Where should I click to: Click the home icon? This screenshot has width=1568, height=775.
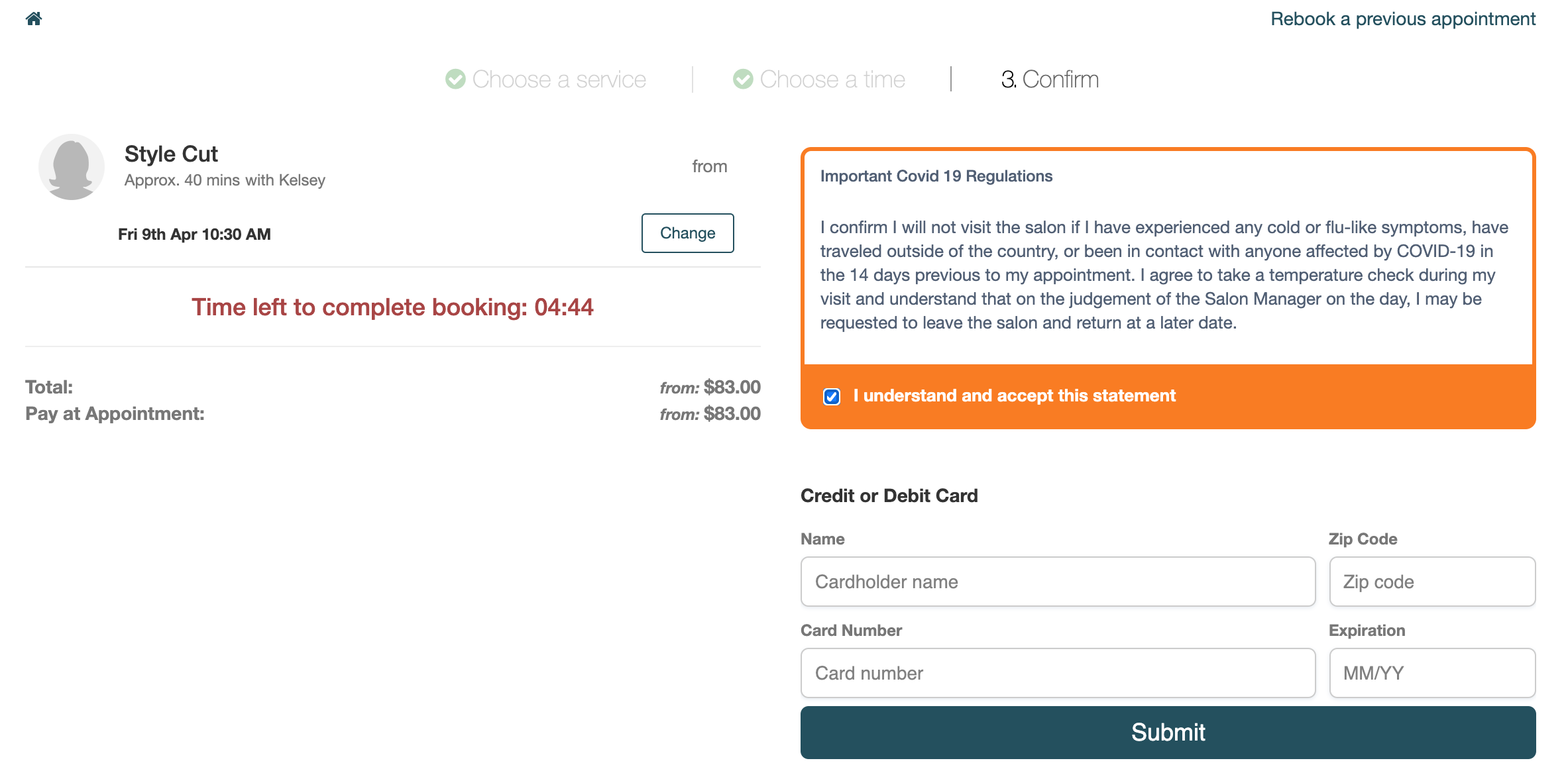tap(34, 19)
